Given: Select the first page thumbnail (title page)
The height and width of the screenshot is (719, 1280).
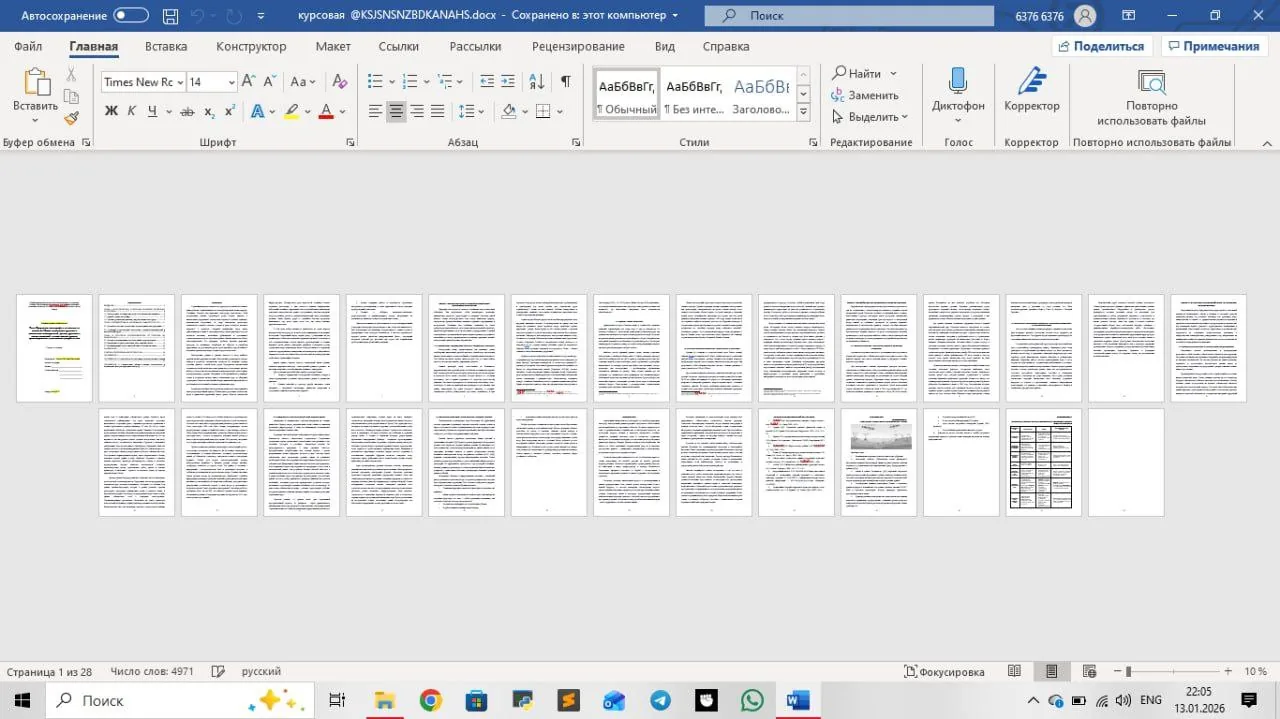Looking at the screenshot, I should click(x=54, y=348).
